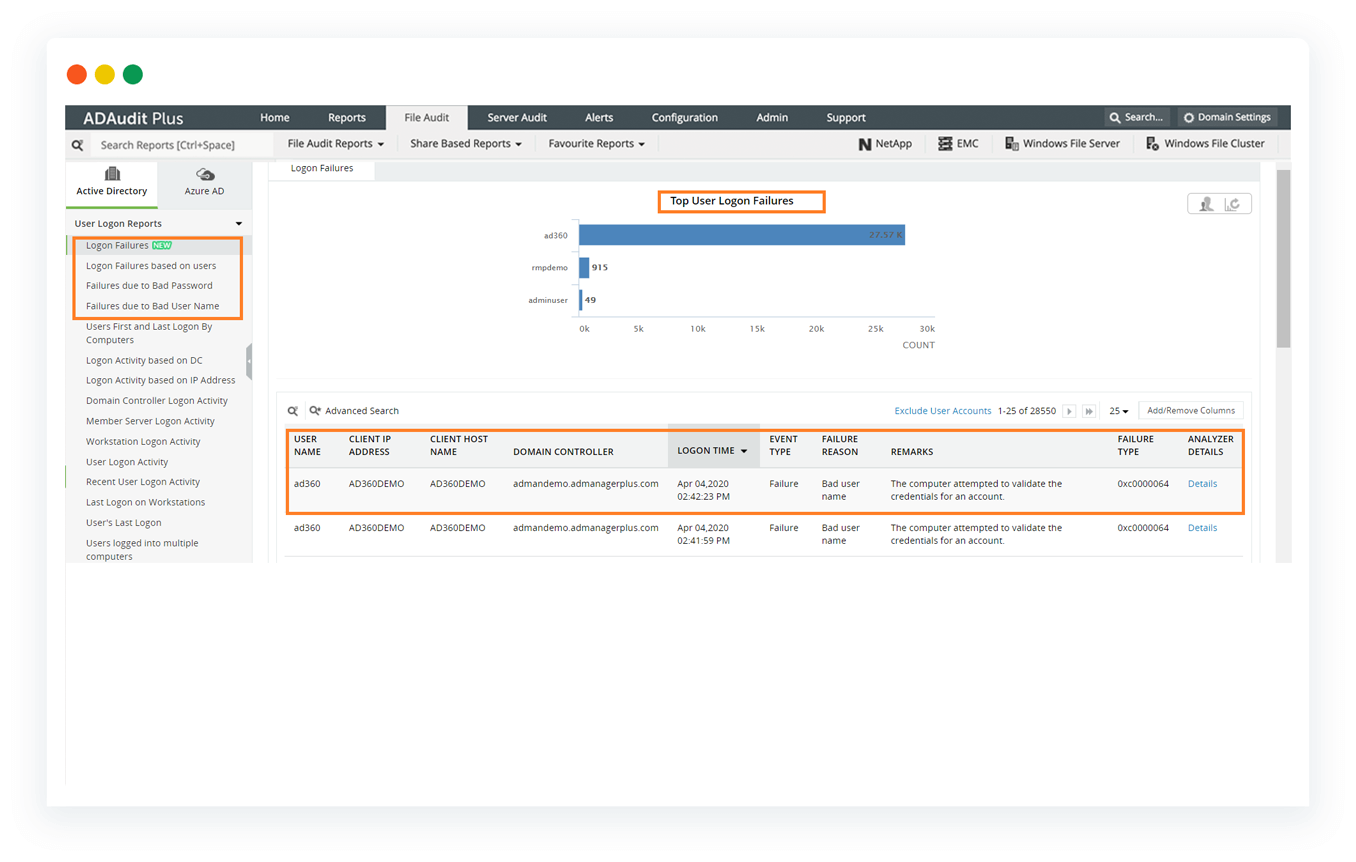Open Logon Activity based on IP Address
Image resolution: width=1356 pixels, height=862 pixels.
point(160,380)
